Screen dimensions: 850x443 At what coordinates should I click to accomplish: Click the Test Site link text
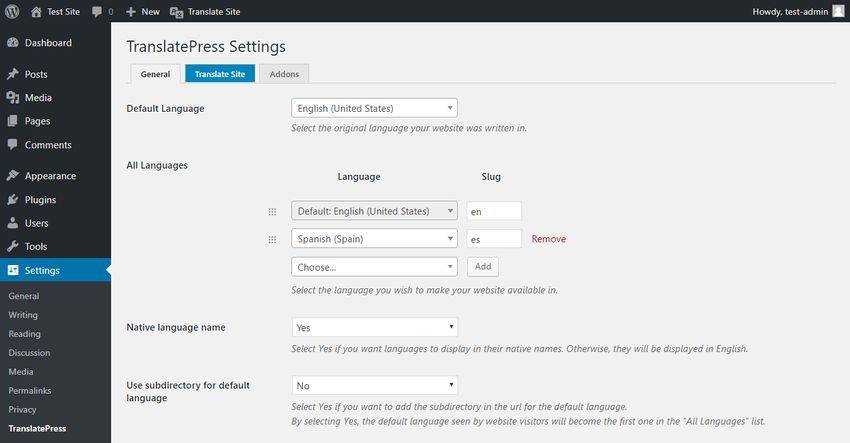coord(63,11)
